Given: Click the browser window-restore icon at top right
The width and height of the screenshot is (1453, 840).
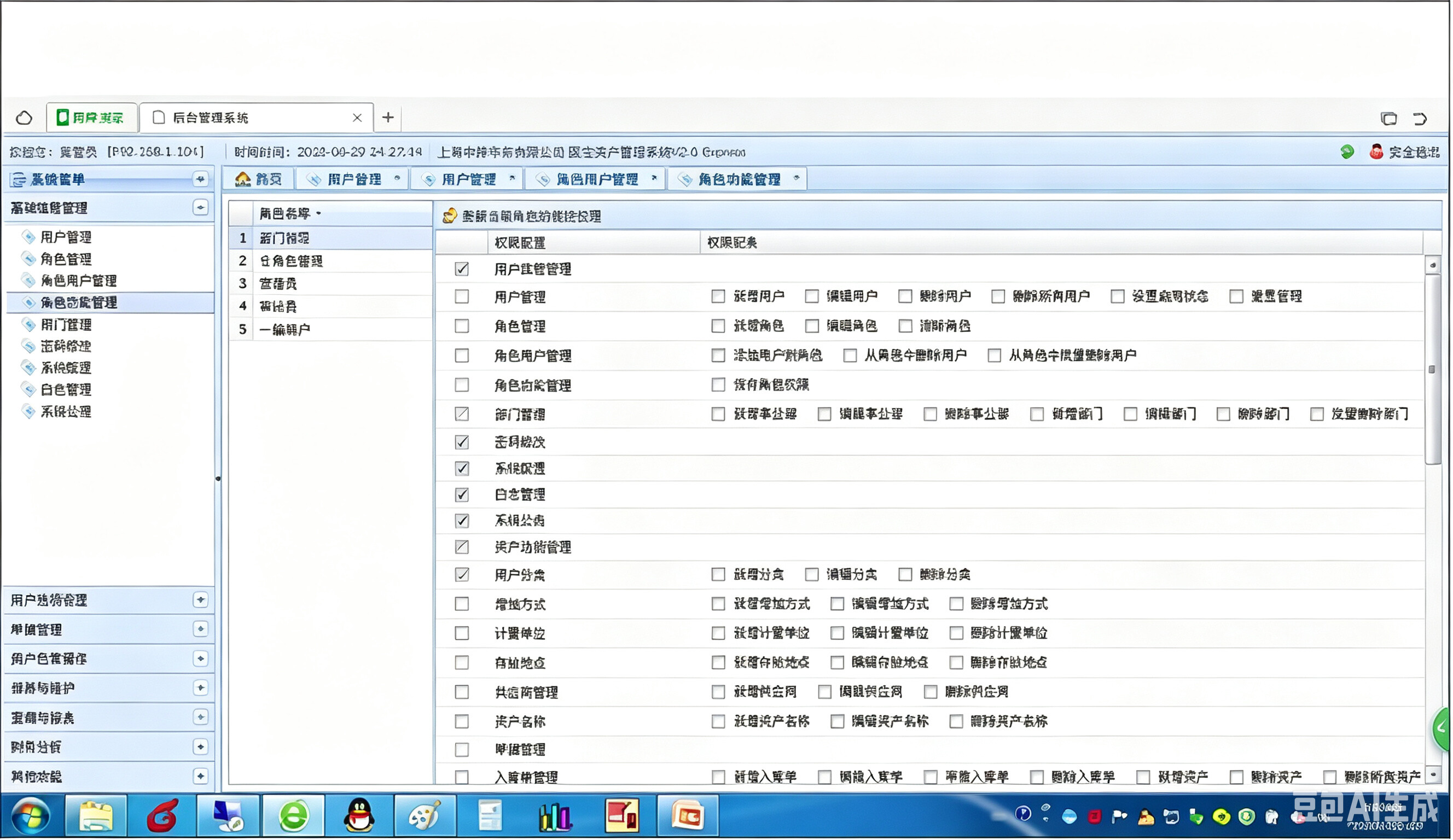Looking at the screenshot, I should click(x=1388, y=119).
